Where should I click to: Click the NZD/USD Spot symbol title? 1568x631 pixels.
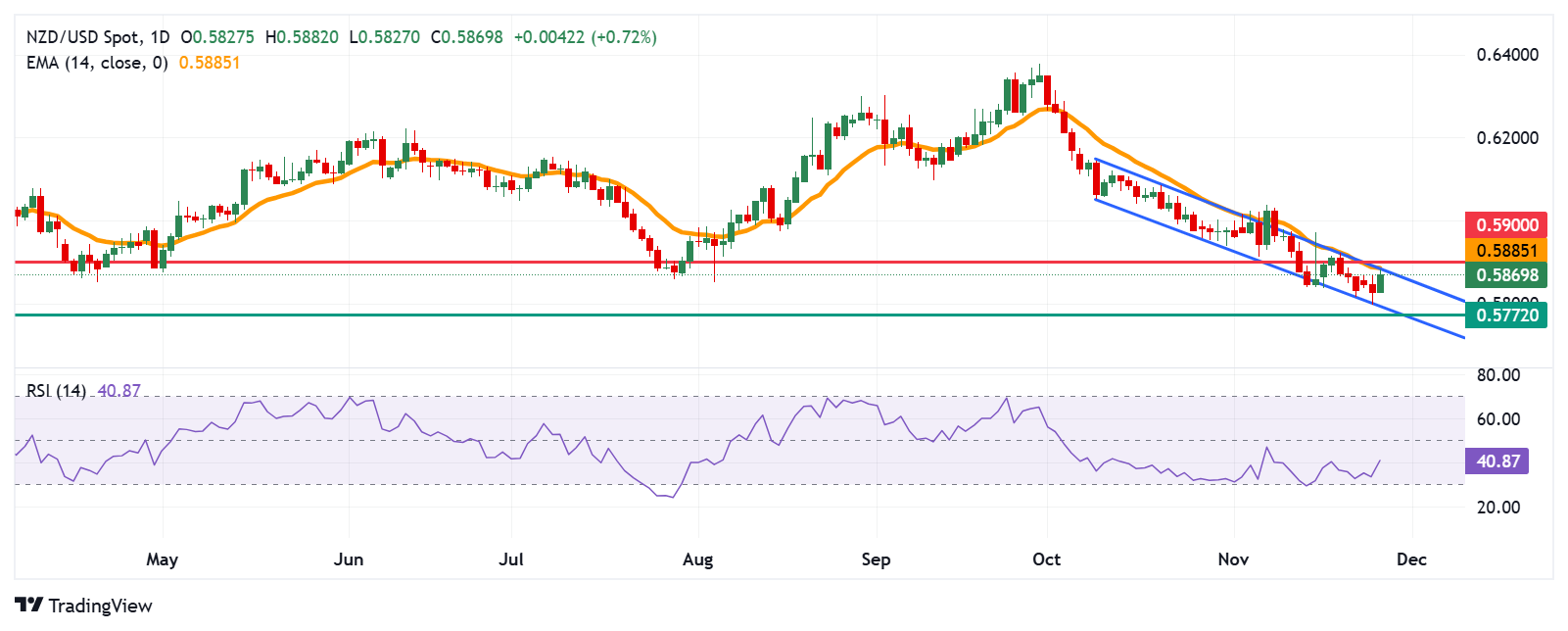(x=82, y=37)
